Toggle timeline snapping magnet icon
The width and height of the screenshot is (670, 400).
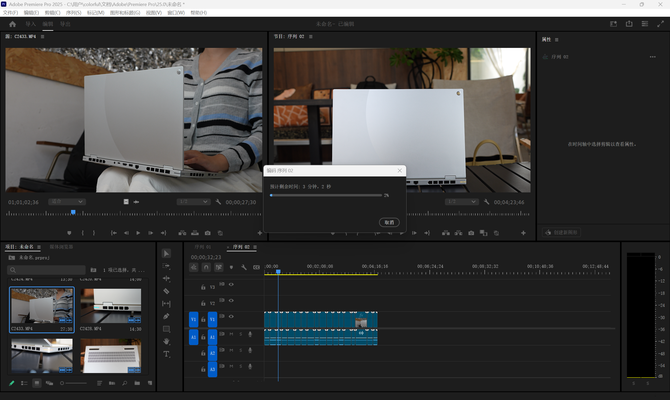pos(206,267)
